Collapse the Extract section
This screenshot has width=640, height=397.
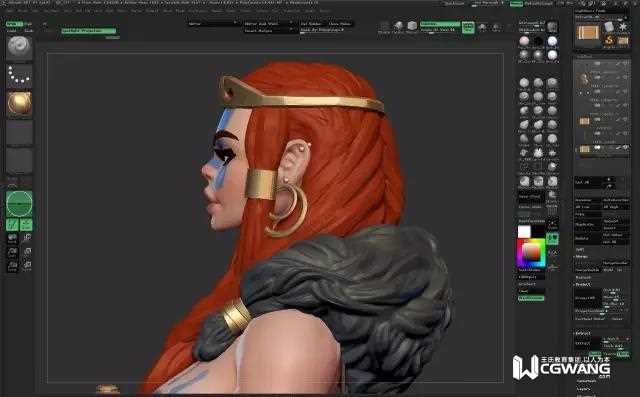point(582,333)
